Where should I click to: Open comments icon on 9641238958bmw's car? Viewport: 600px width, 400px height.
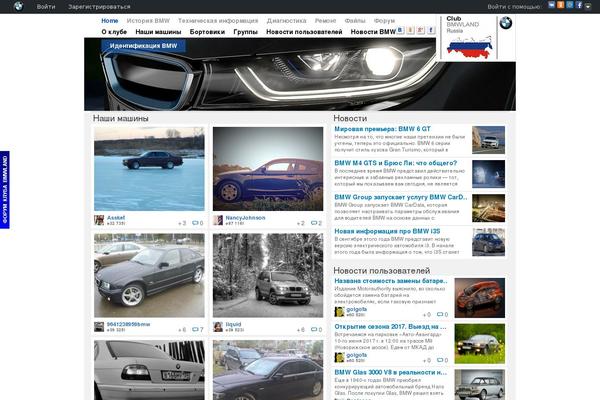pyautogui.click(x=195, y=329)
